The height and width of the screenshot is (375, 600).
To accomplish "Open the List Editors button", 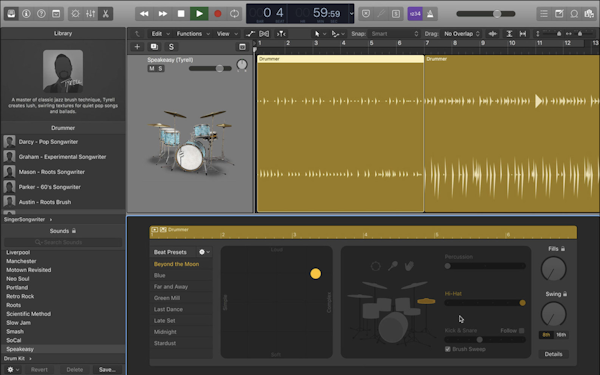I will pyautogui.click(x=544, y=14).
